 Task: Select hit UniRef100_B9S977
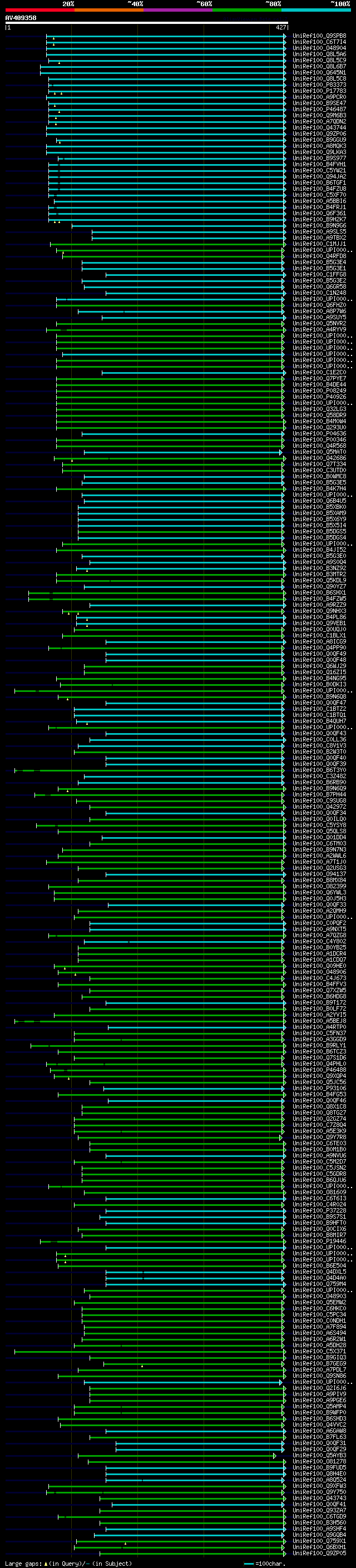319,159
